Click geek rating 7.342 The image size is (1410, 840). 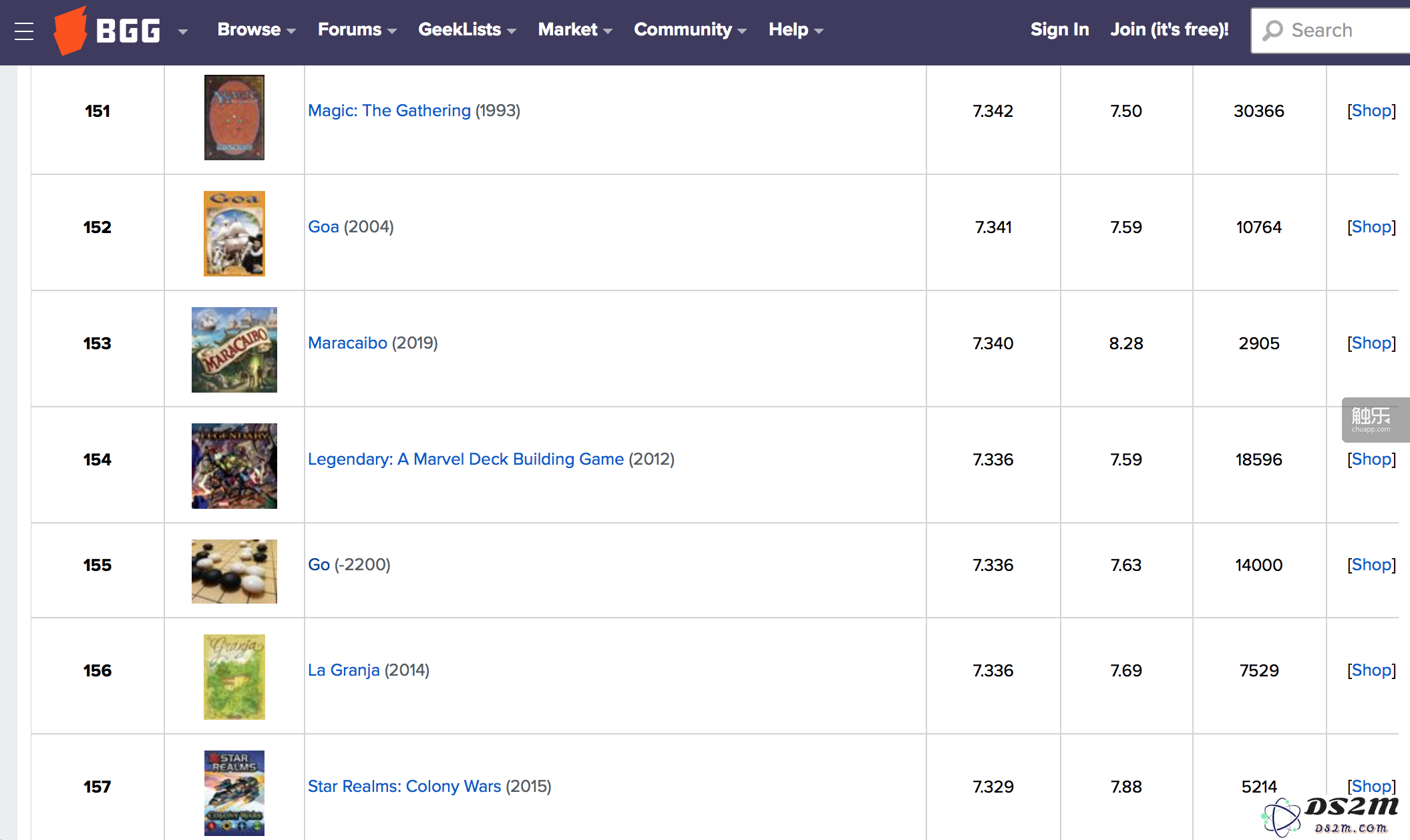pos(993,111)
